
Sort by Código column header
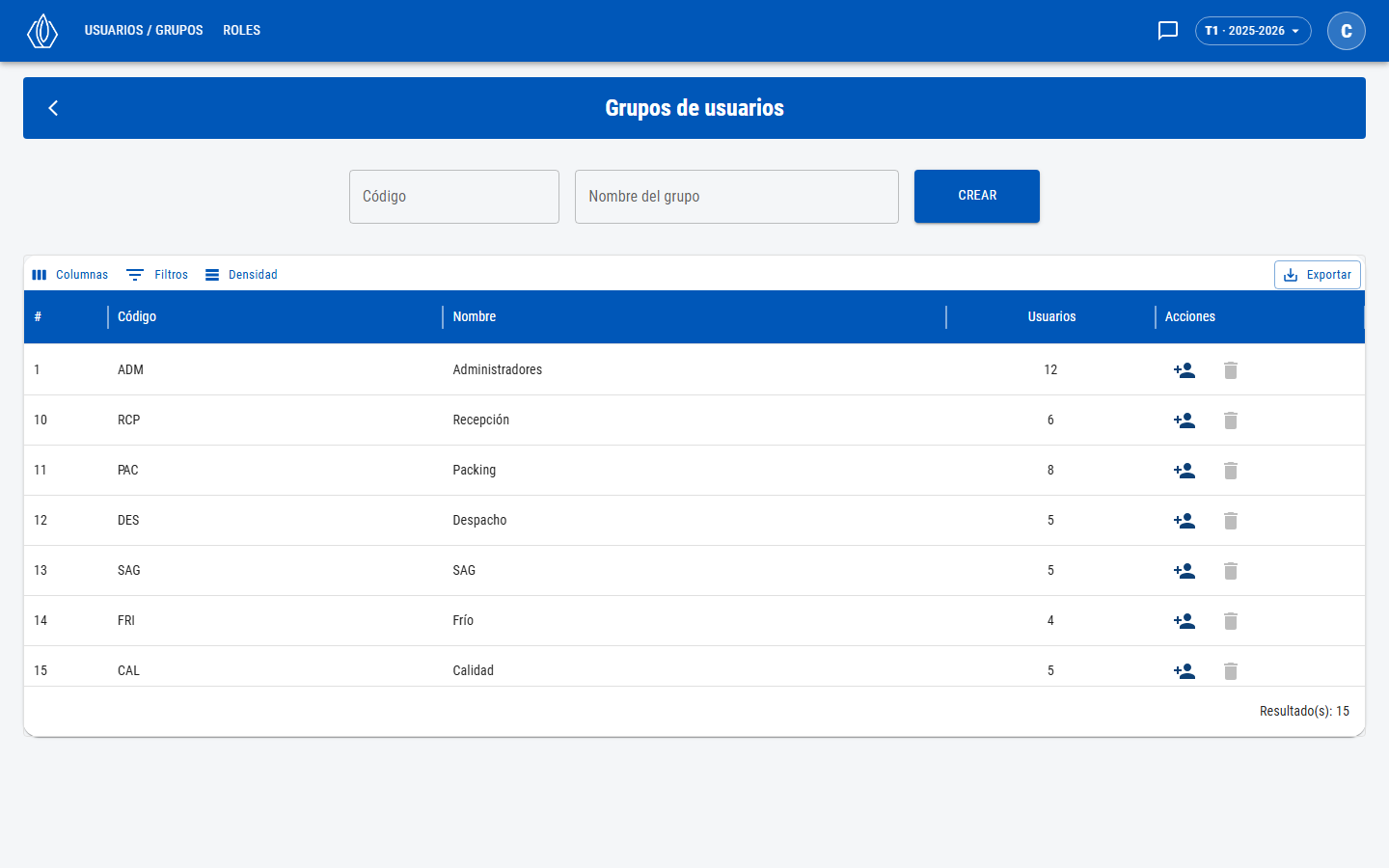(x=275, y=316)
